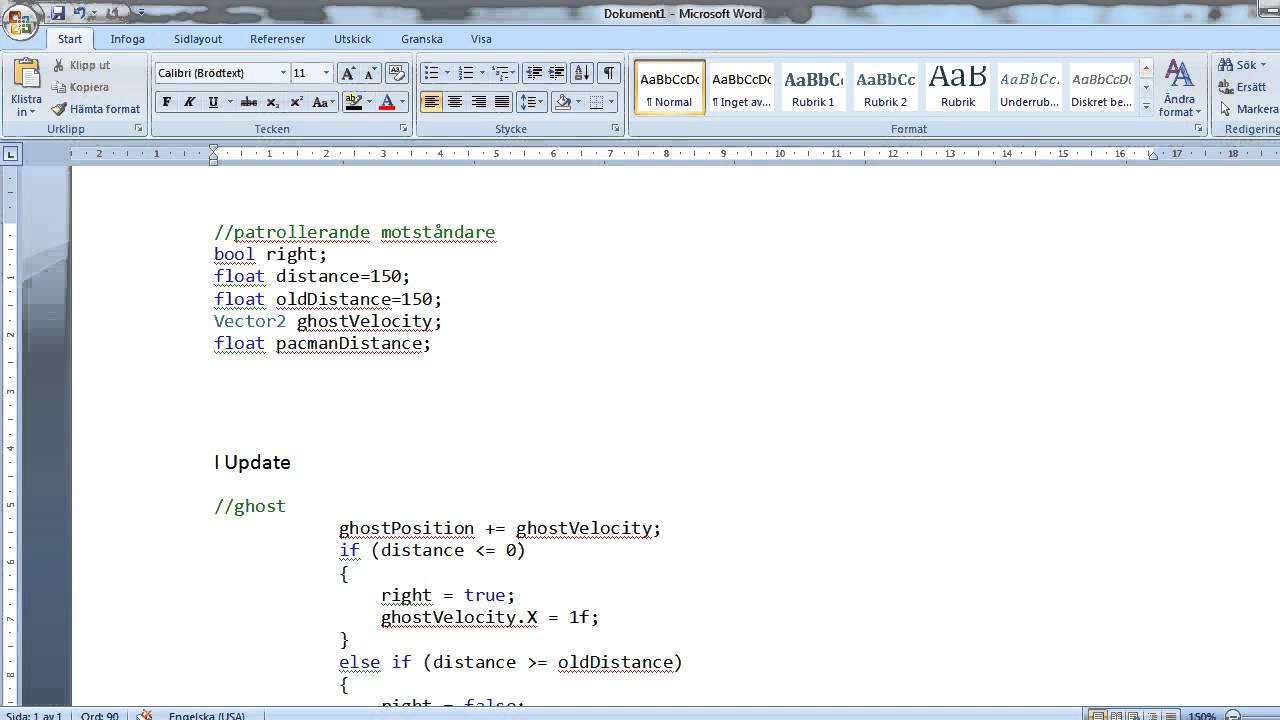Open Sök find tool
The width and height of the screenshot is (1280, 720).
click(x=1243, y=65)
